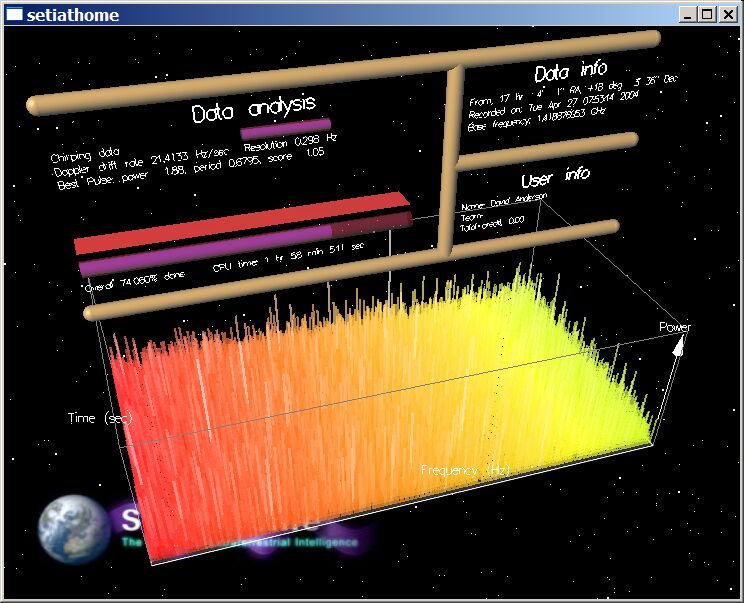Viewport: 744px width, 603px height.
Task: Maximize the setiathome window
Action: (707, 14)
